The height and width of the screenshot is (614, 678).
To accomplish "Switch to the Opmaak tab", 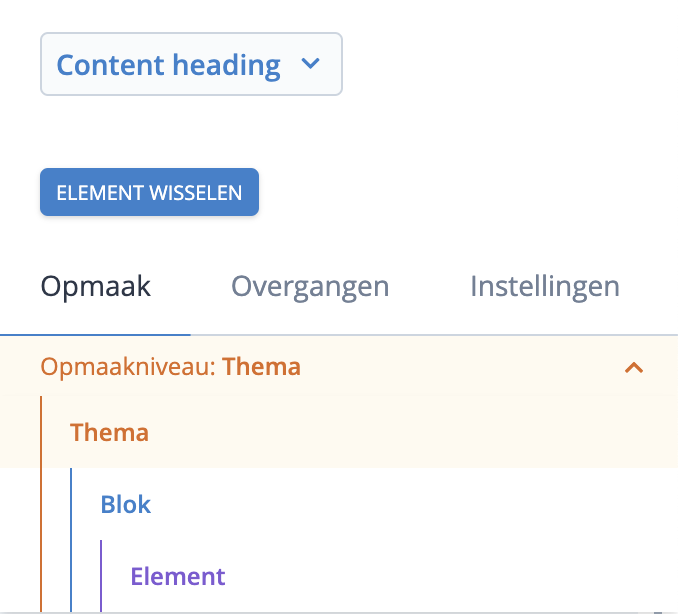I will 96,287.
